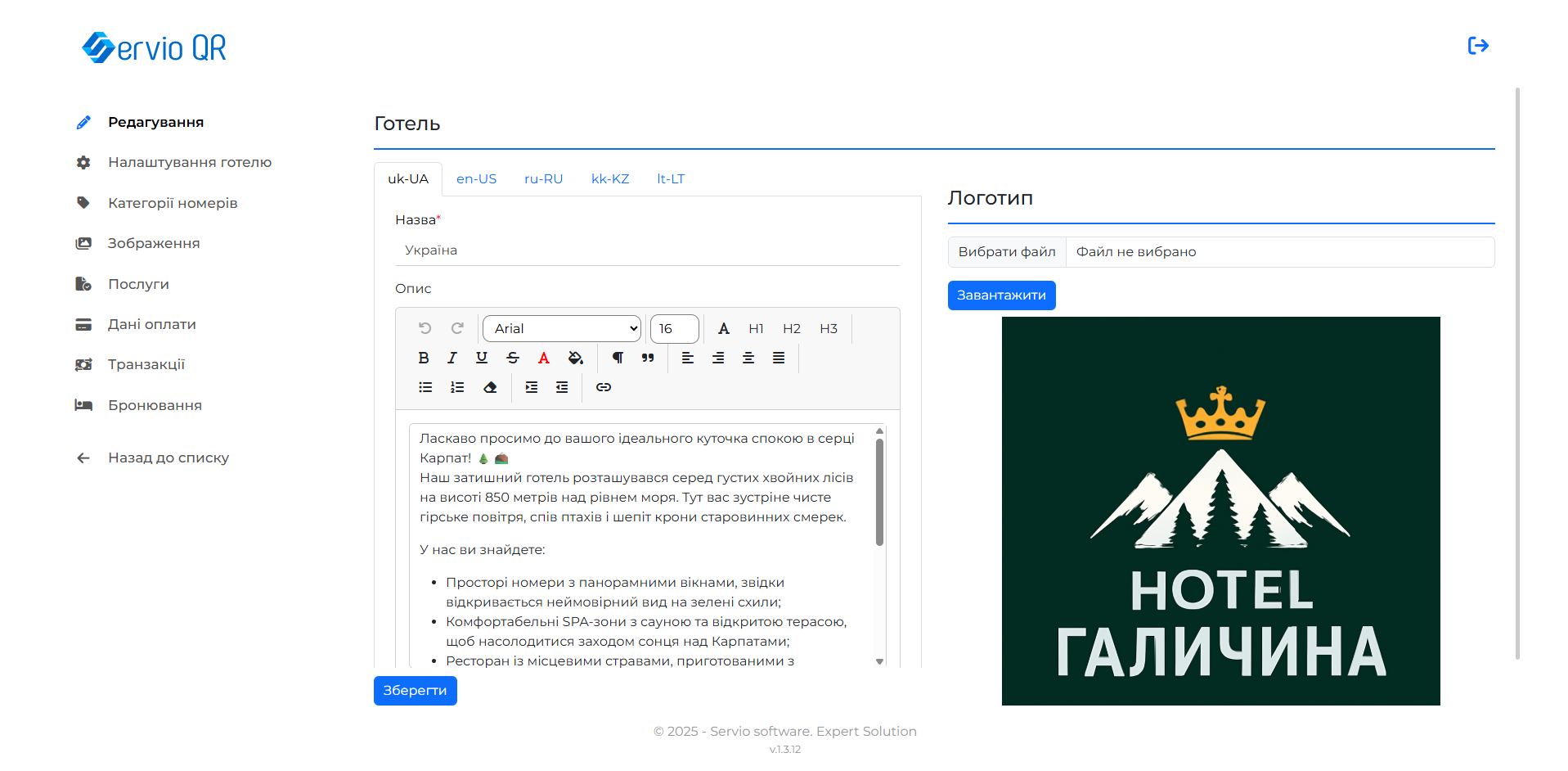Click the Зберегти button
Screen dimensions: 1568x771
tap(415, 691)
